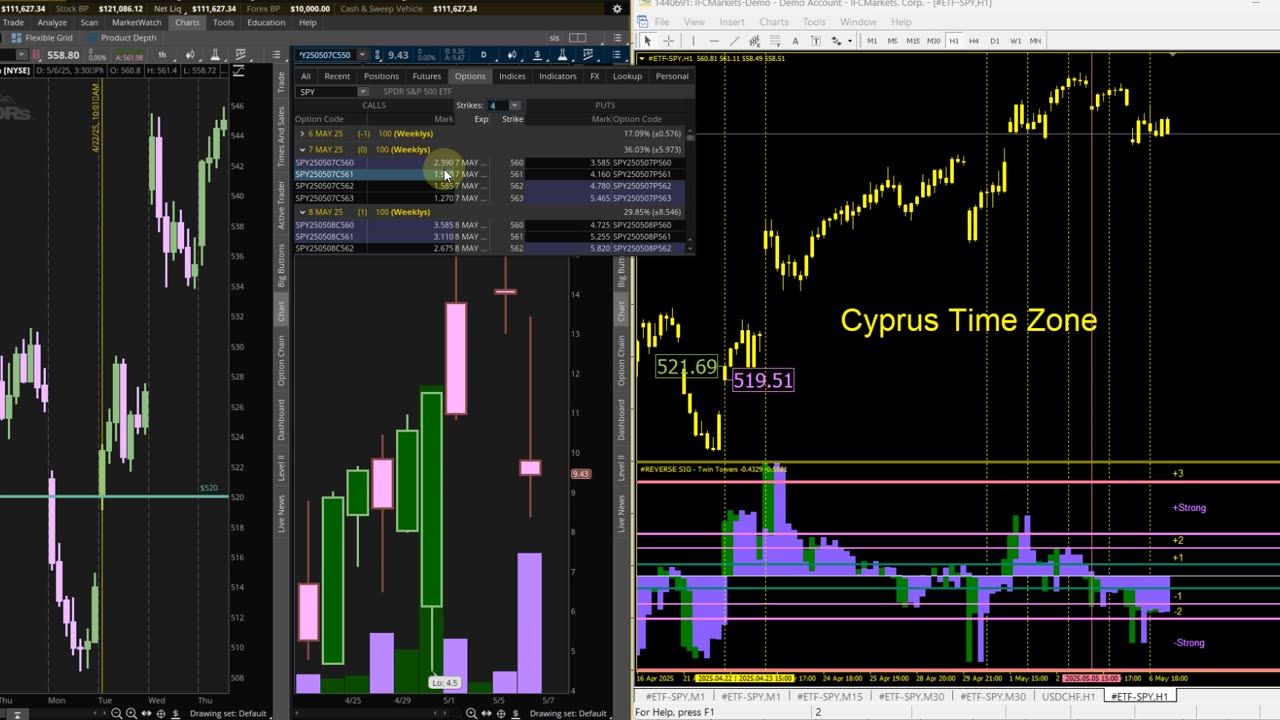The width and height of the screenshot is (1280, 720).
Task: Open drawings icon on left chart toolbar
Action: [240, 55]
